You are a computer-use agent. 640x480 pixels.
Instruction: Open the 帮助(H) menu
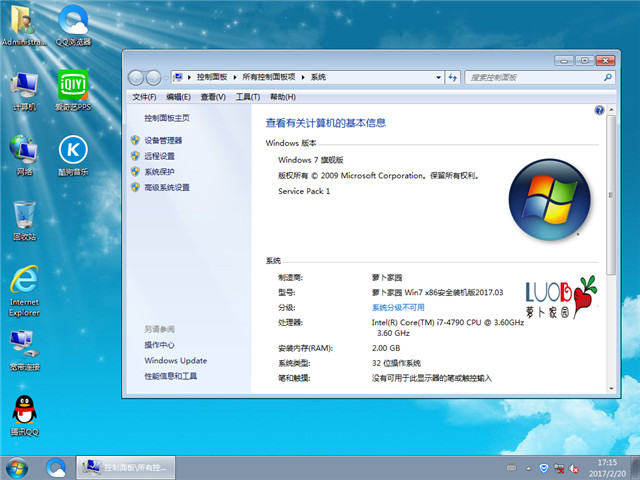pyautogui.click(x=283, y=97)
